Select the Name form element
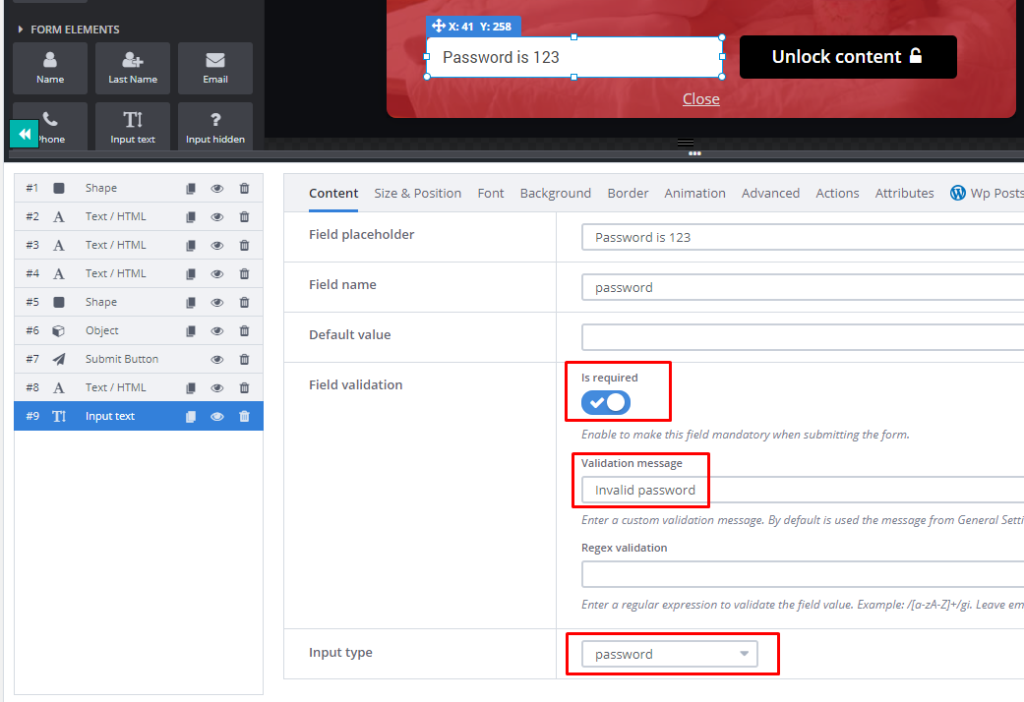The height and width of the screenshot is (702, 1024). tap(49, 67)
